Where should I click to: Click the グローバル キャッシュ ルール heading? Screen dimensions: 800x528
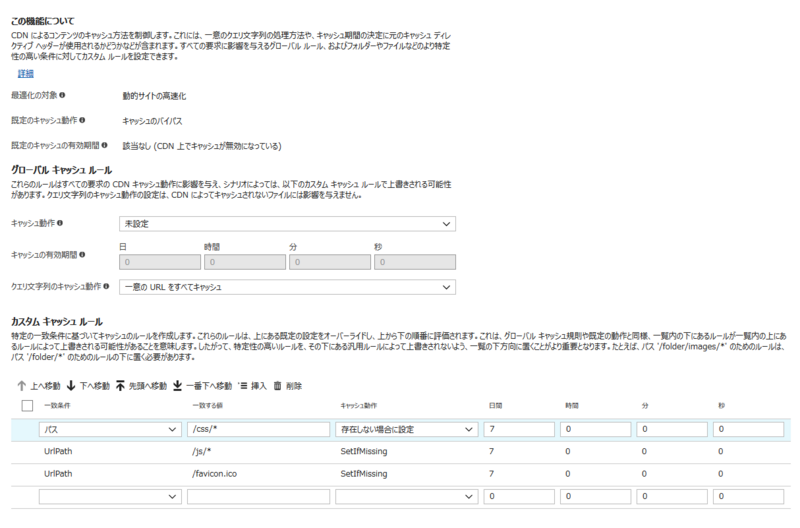tap(61, 170)
